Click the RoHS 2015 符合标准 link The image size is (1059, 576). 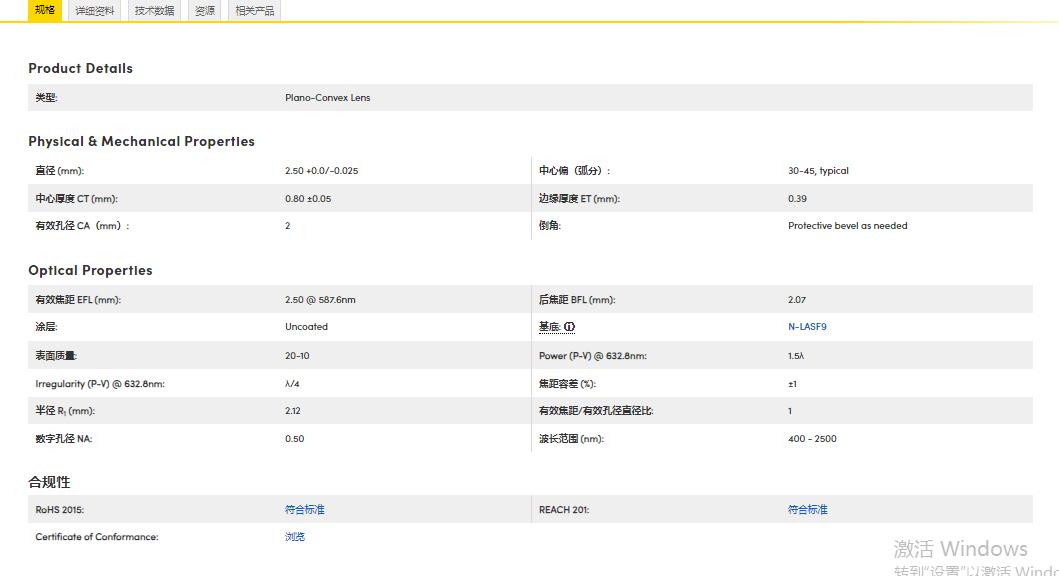click(x=305, y=510)
